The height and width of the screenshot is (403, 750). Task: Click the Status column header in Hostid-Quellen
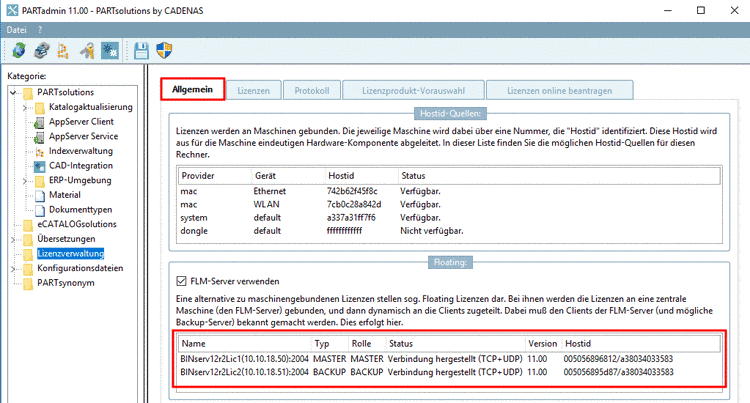click(559, 175)
